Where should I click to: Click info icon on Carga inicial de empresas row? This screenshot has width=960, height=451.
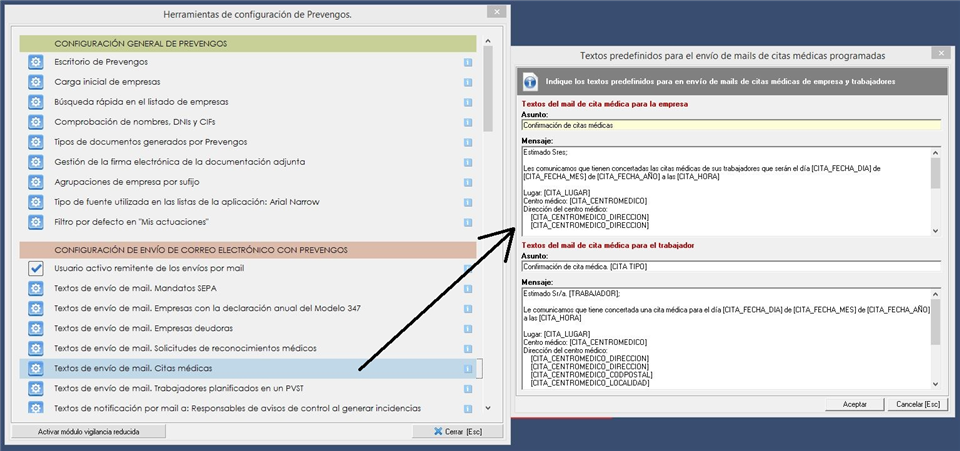tap(468, 82)
